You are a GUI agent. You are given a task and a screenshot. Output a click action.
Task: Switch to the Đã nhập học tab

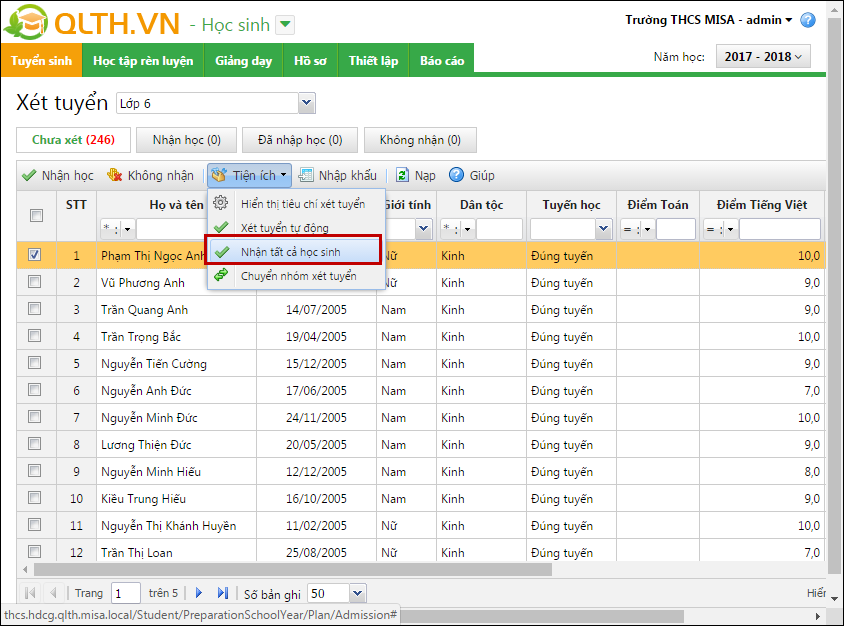coord(300,140)
